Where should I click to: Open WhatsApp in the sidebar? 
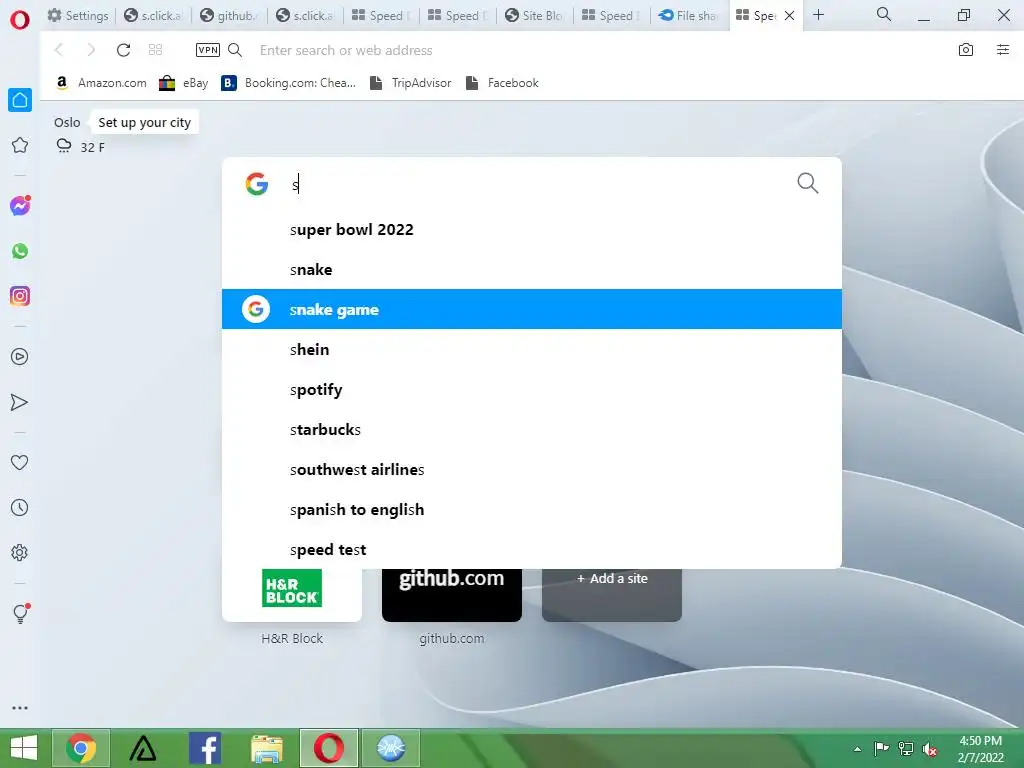pos(20,251)
